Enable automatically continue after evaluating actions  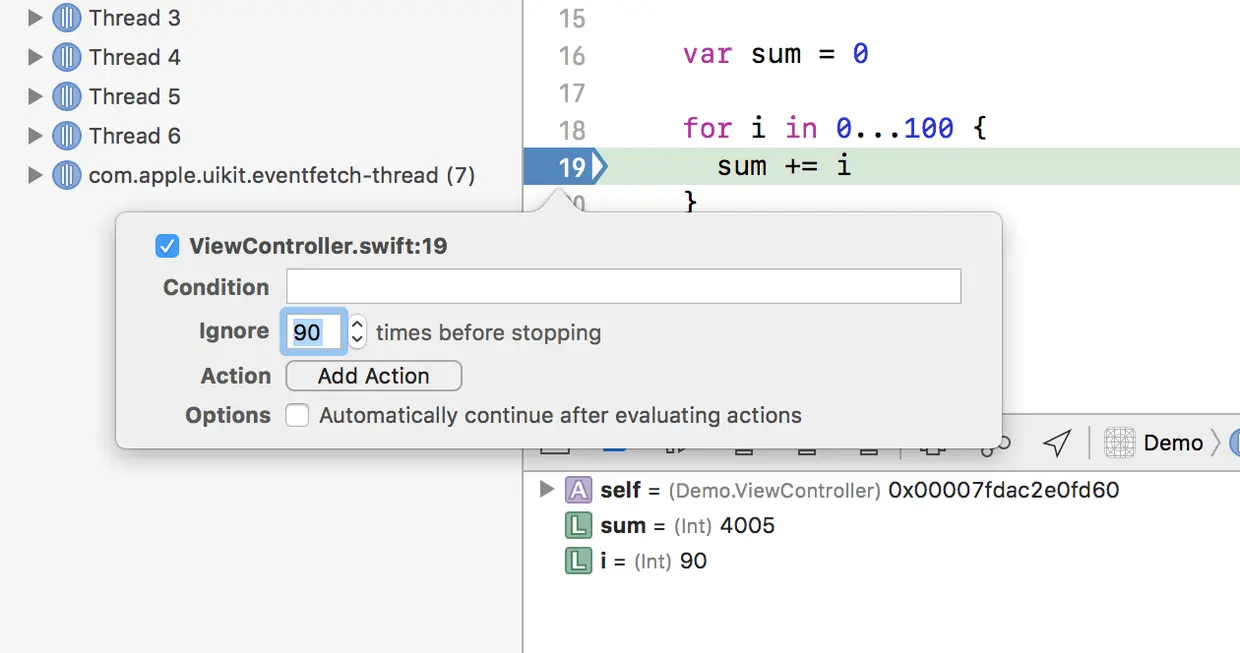(297, 415)
